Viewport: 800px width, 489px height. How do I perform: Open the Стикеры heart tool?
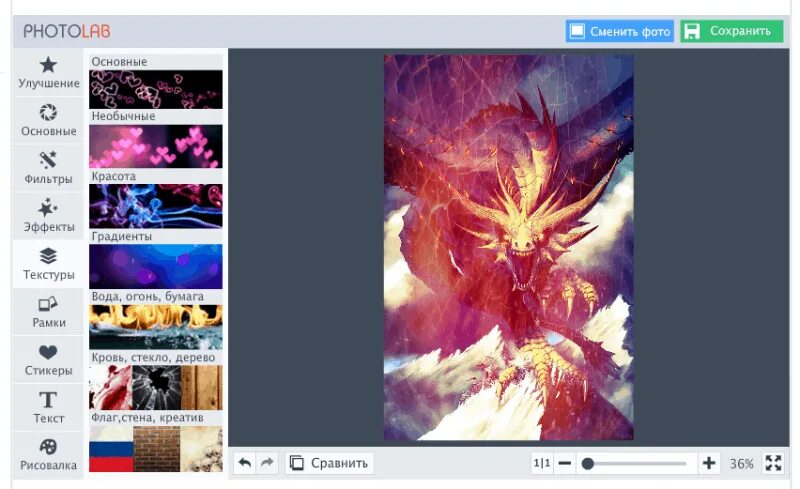tap(48, 360)
